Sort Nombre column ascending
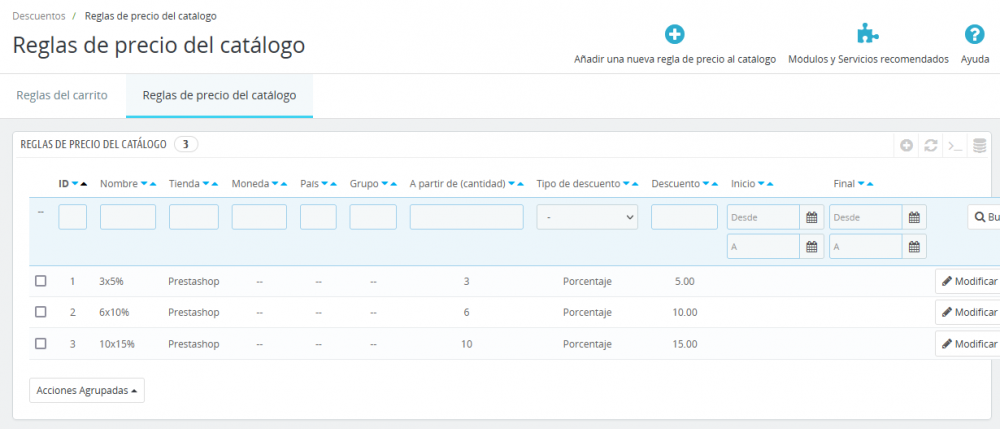 (x=152, y=184)
